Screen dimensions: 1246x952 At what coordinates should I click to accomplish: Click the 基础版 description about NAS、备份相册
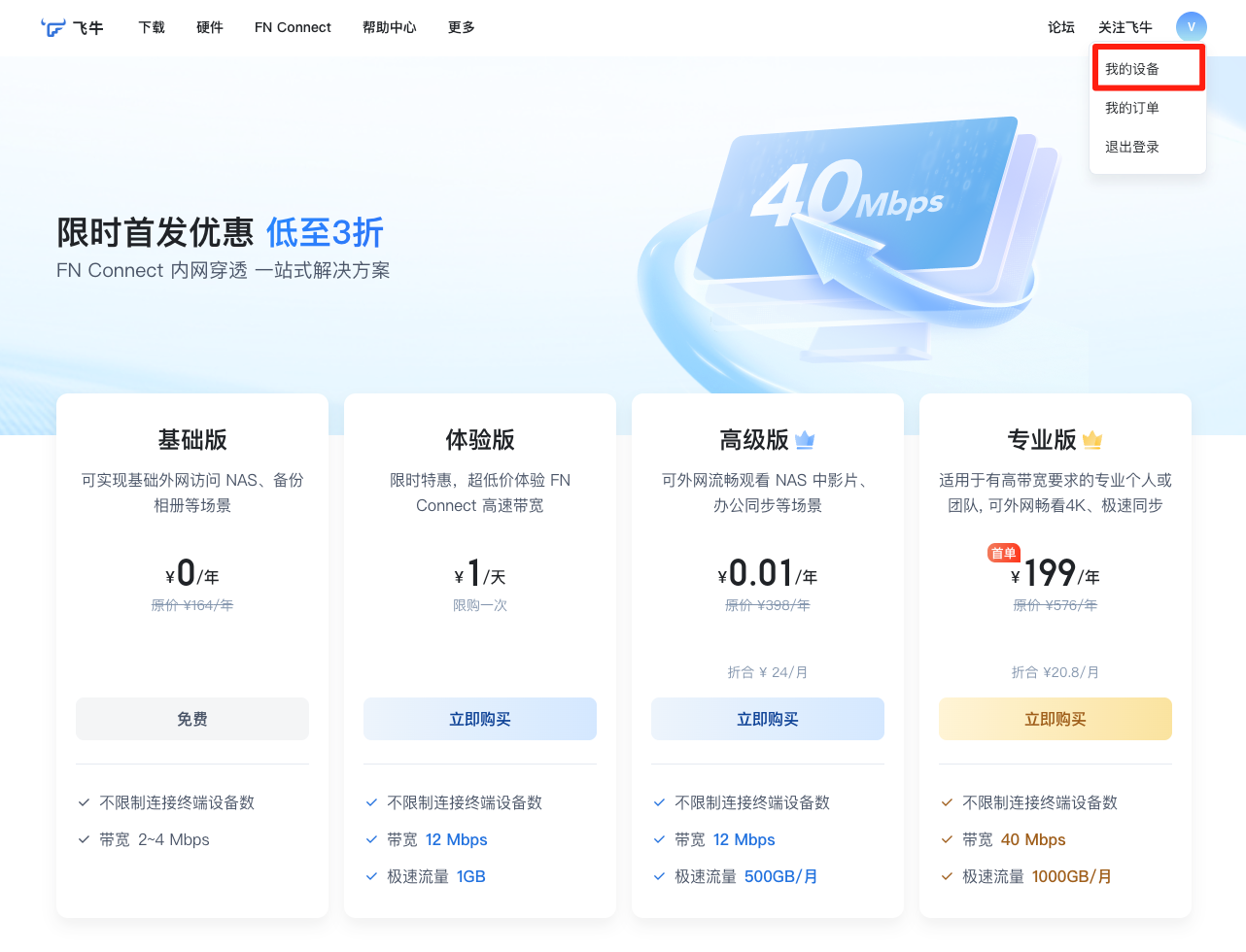click(192, 493)
